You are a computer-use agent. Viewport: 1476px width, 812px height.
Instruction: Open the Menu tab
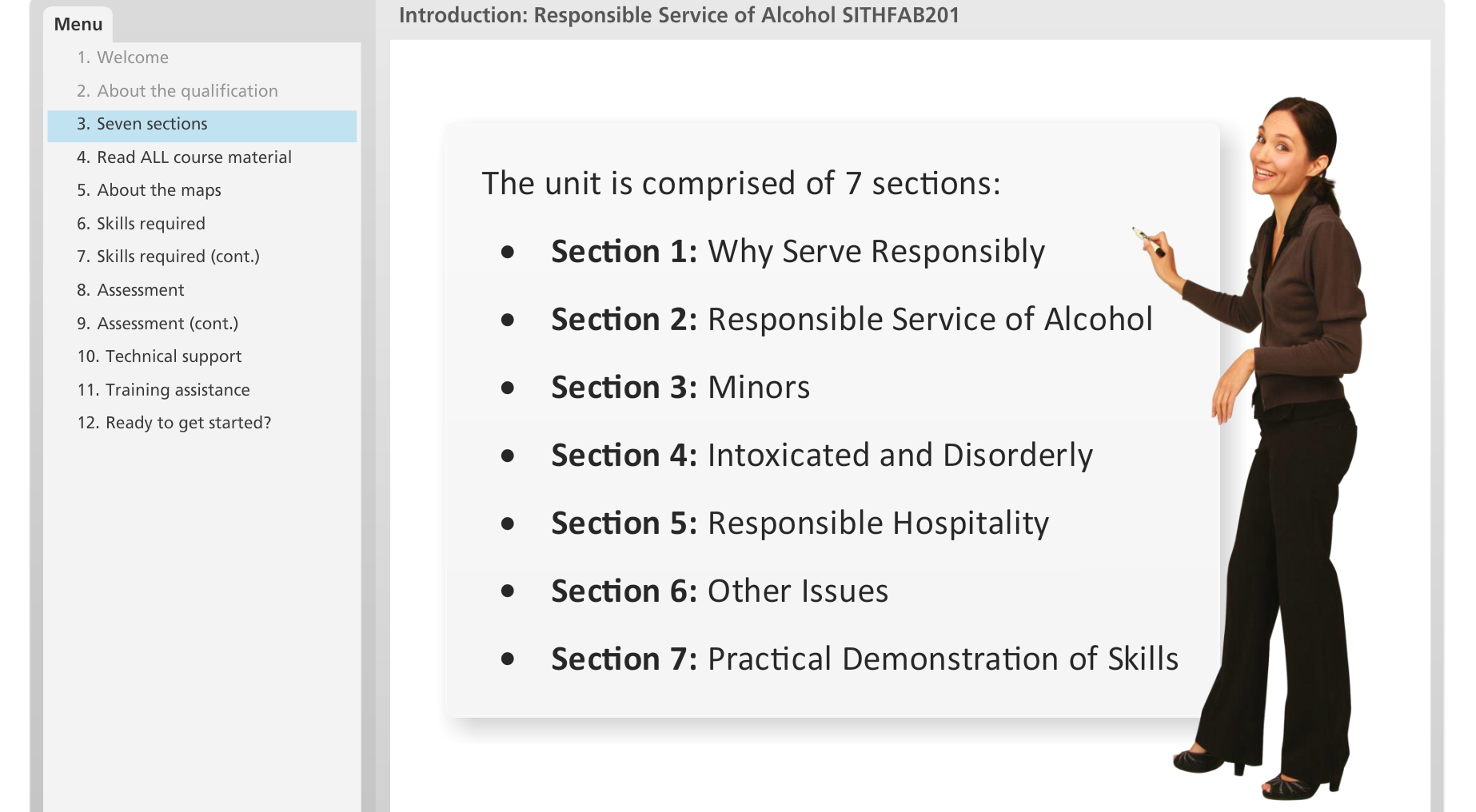pos(78,24)
